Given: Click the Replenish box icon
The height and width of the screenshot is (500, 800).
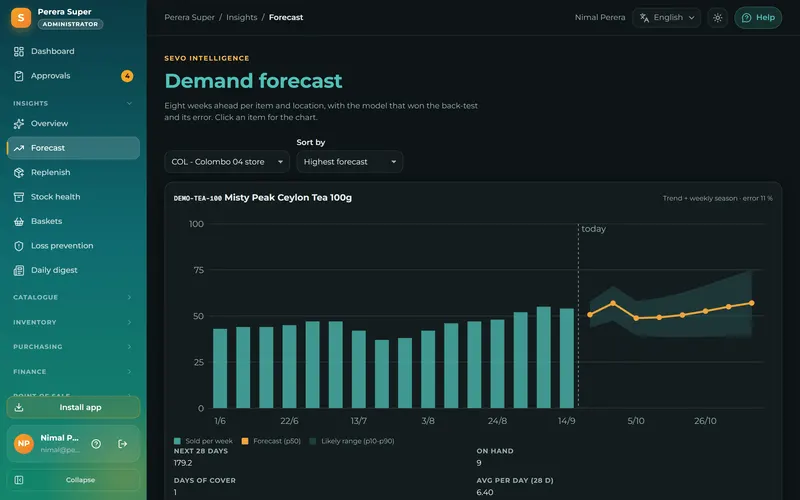Looking at the screenshot, I should [19, 172].
